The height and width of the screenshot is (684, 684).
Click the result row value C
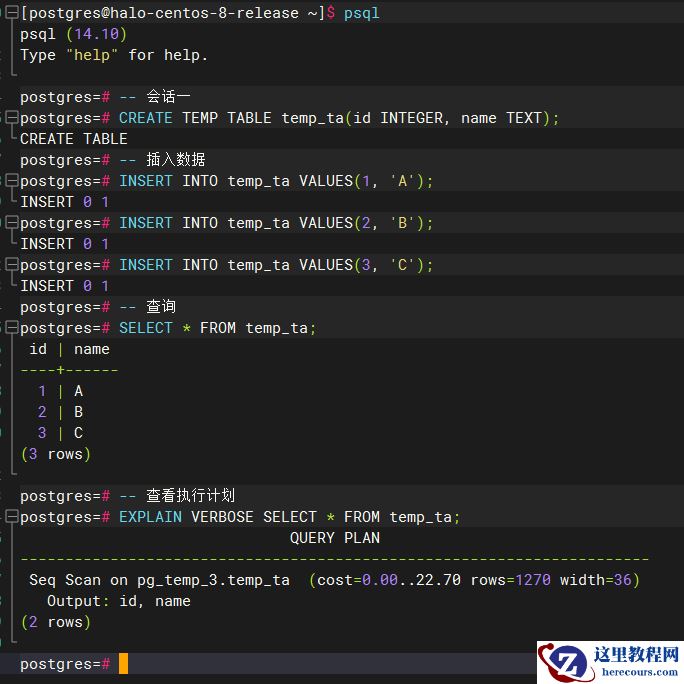(79, 433)
